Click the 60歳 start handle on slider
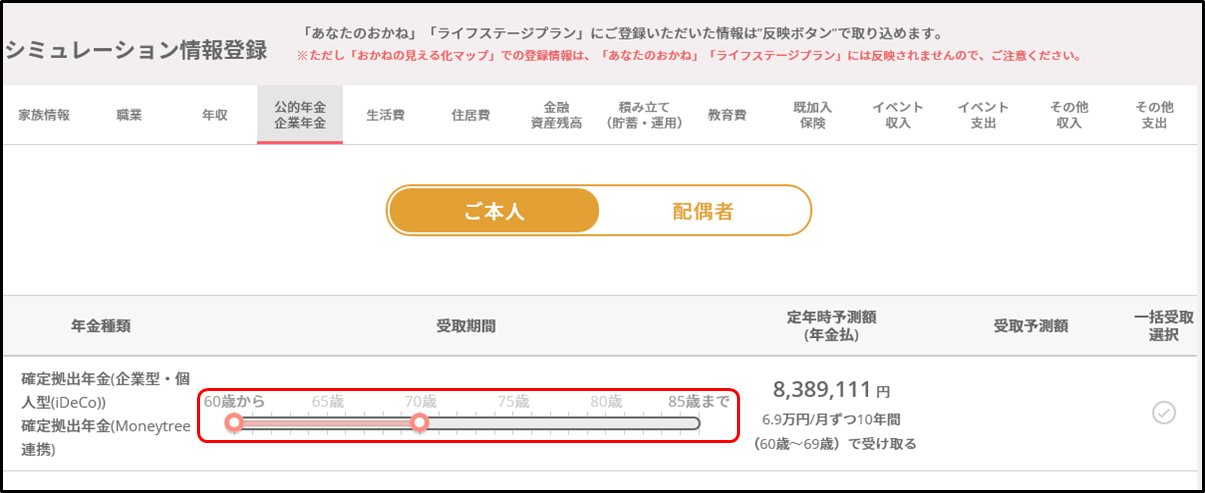1205x493 pixels. pyautogui.click(x=234, y=423)
